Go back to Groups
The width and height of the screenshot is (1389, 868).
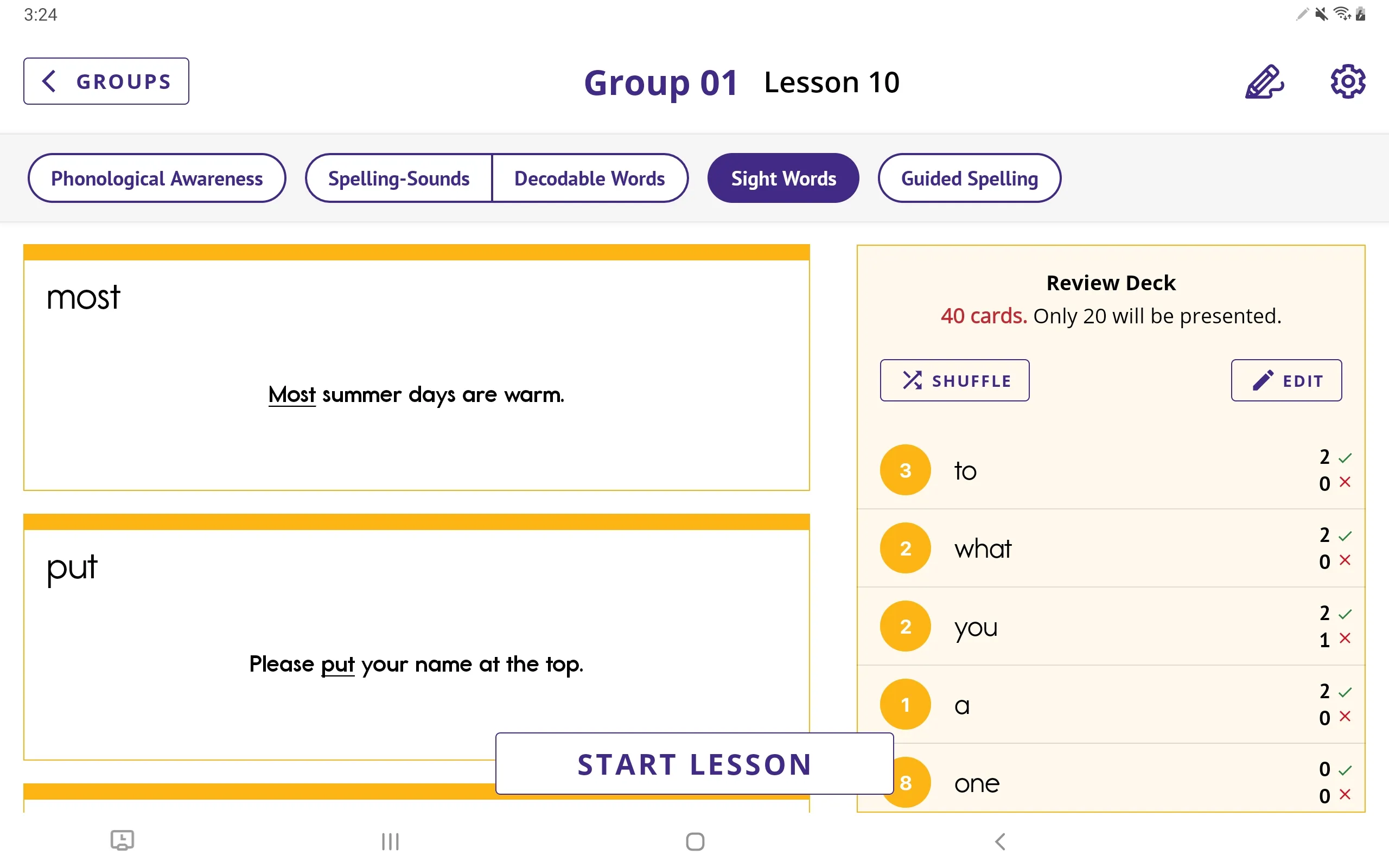coord(106,81)
